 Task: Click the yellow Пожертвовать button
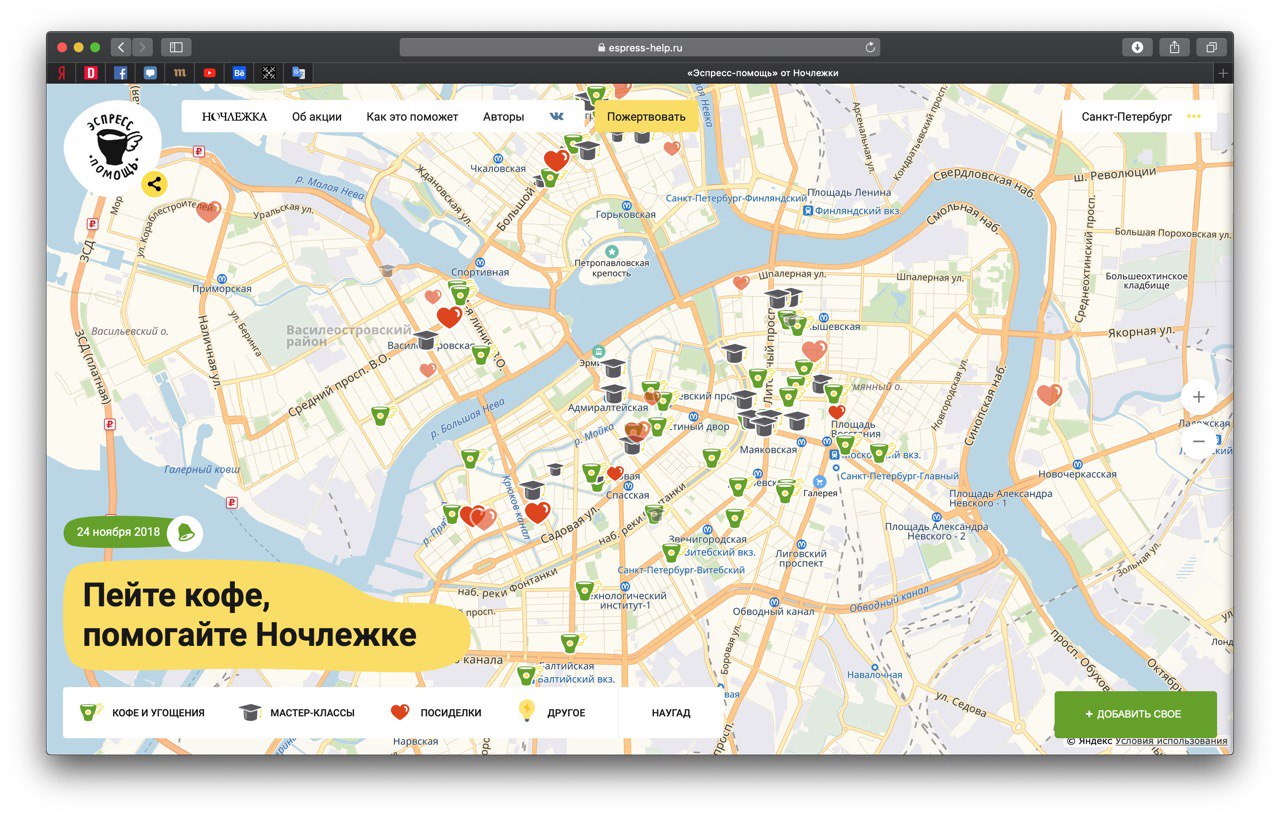(646, 116)
